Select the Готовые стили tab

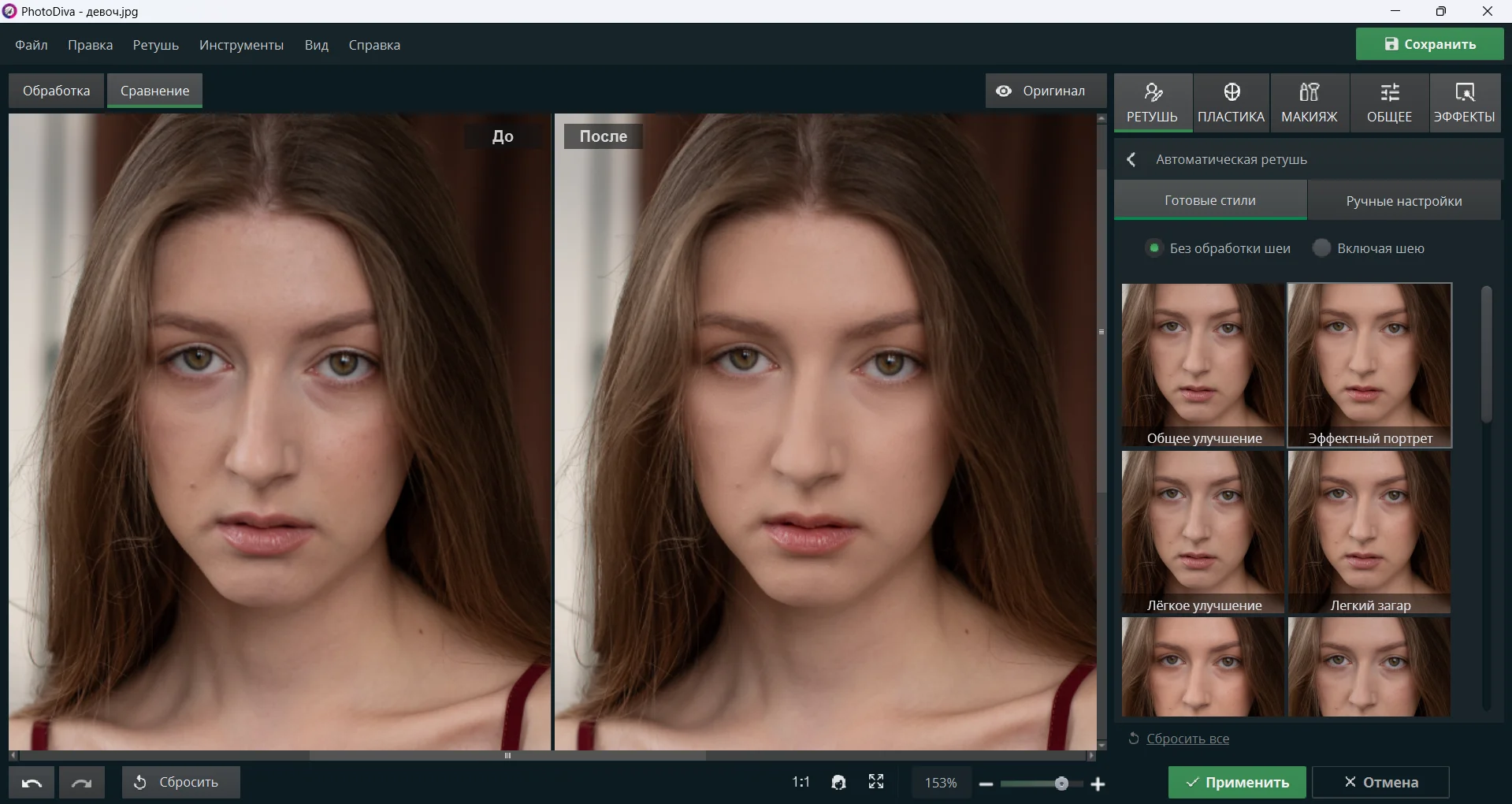(x=1210, y=200)
